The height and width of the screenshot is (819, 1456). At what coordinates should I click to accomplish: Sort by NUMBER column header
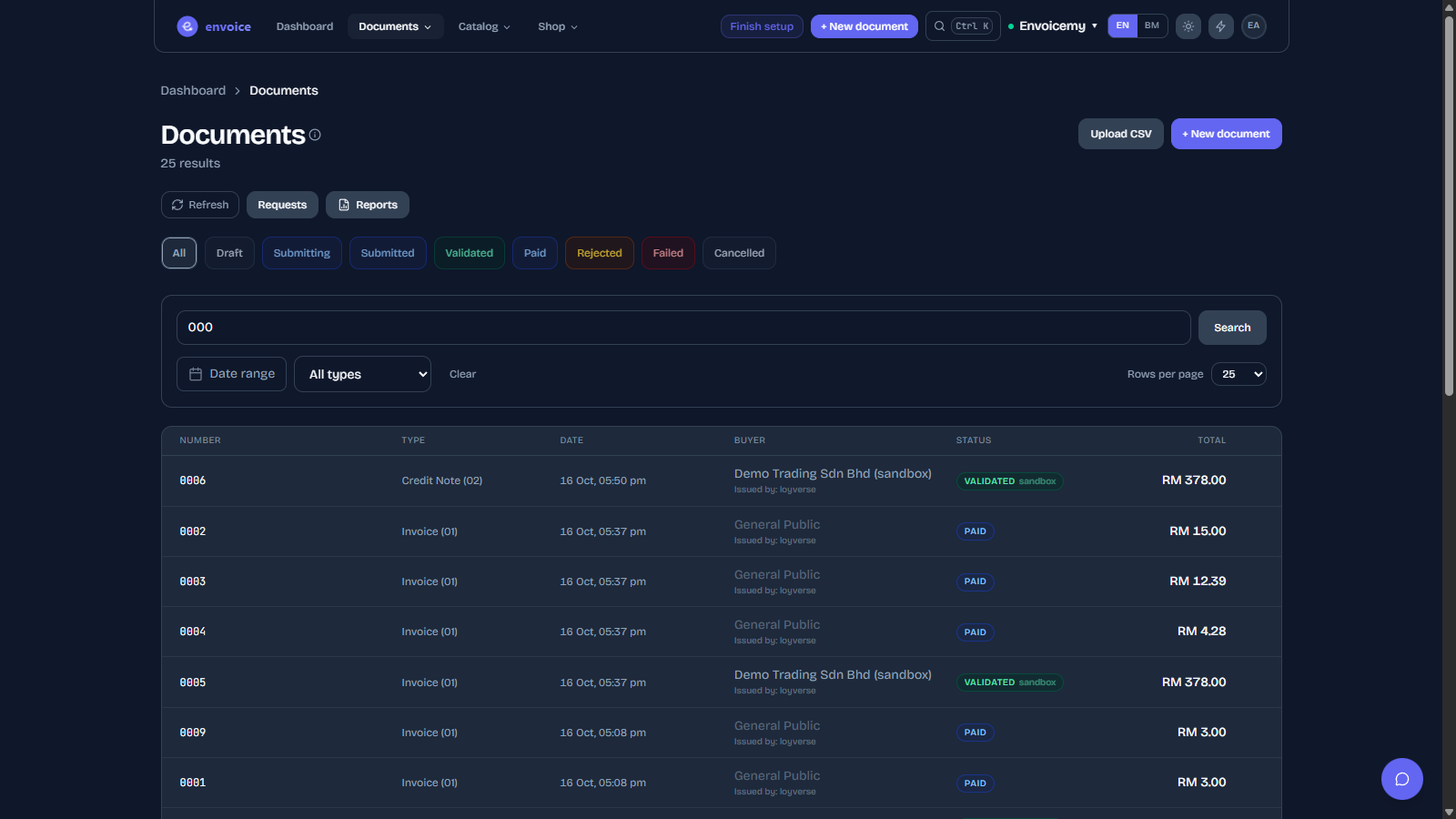click(x=200, y=440)
